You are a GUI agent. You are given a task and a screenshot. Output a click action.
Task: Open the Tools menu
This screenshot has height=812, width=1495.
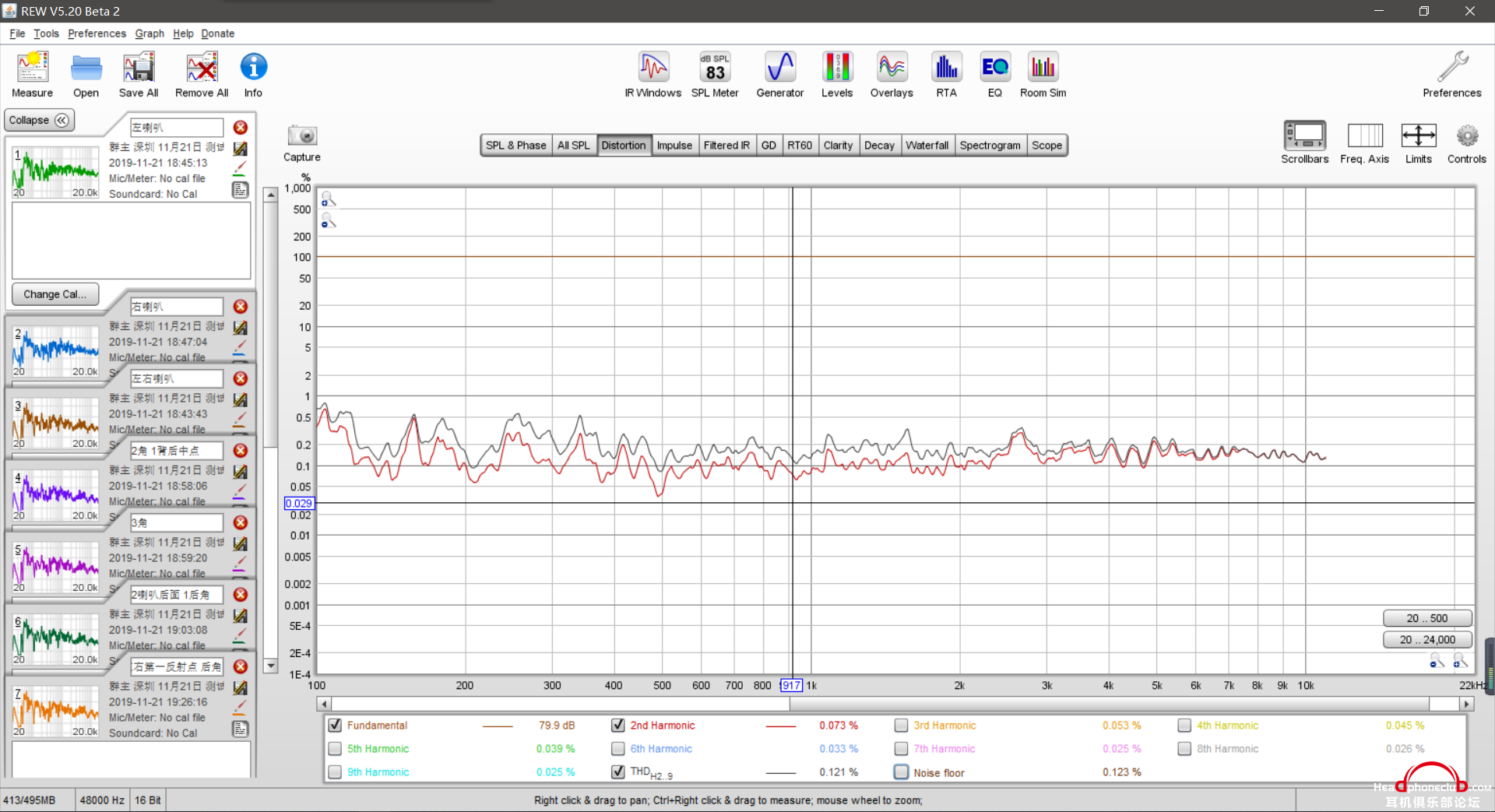(x=46, y=33)
